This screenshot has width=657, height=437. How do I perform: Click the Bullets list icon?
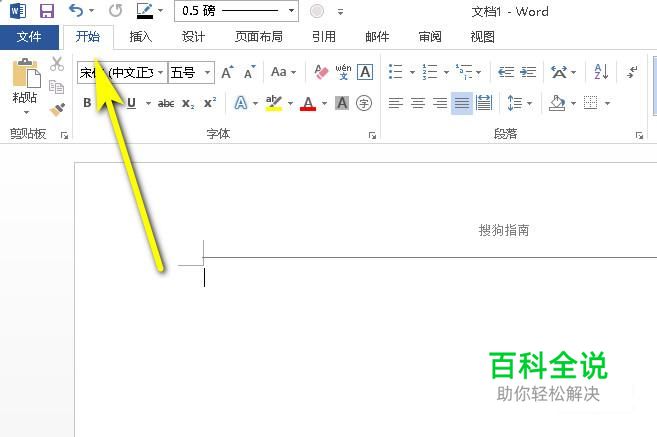(x=396, y=72)
